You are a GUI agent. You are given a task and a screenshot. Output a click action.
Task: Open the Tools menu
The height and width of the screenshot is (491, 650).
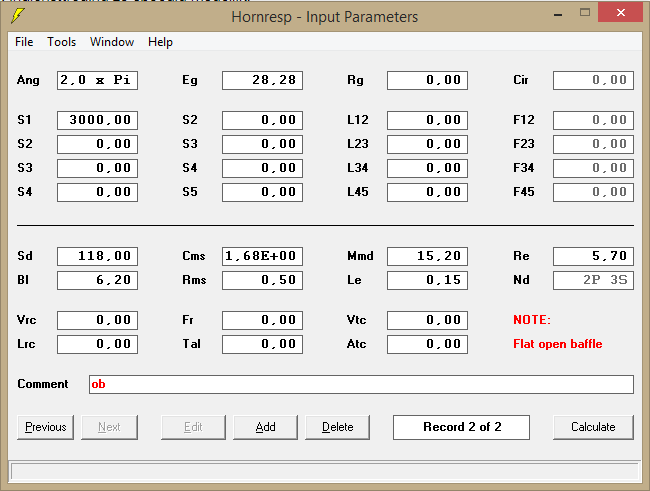pos(61,42)
